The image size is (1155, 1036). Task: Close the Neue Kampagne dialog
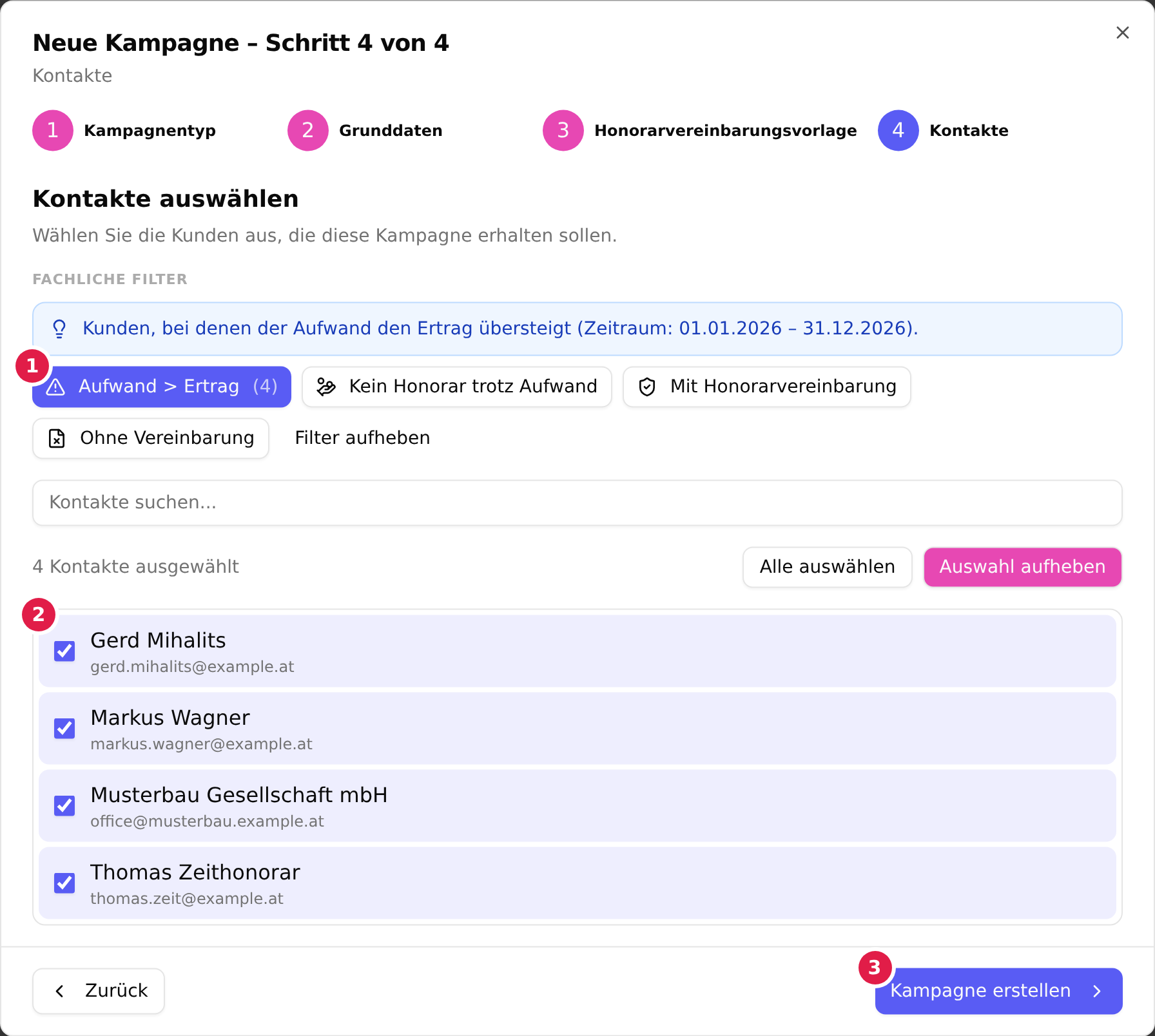pyautogui.click(x=1122, y=33)
